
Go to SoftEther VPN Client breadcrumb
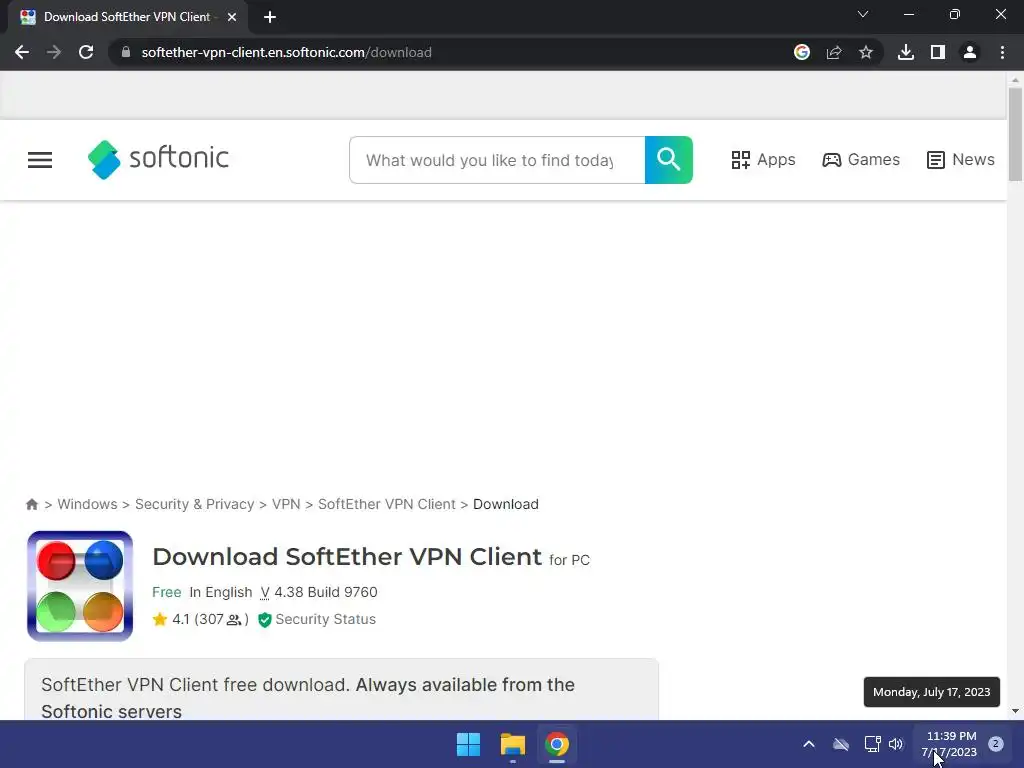point(387,504)
